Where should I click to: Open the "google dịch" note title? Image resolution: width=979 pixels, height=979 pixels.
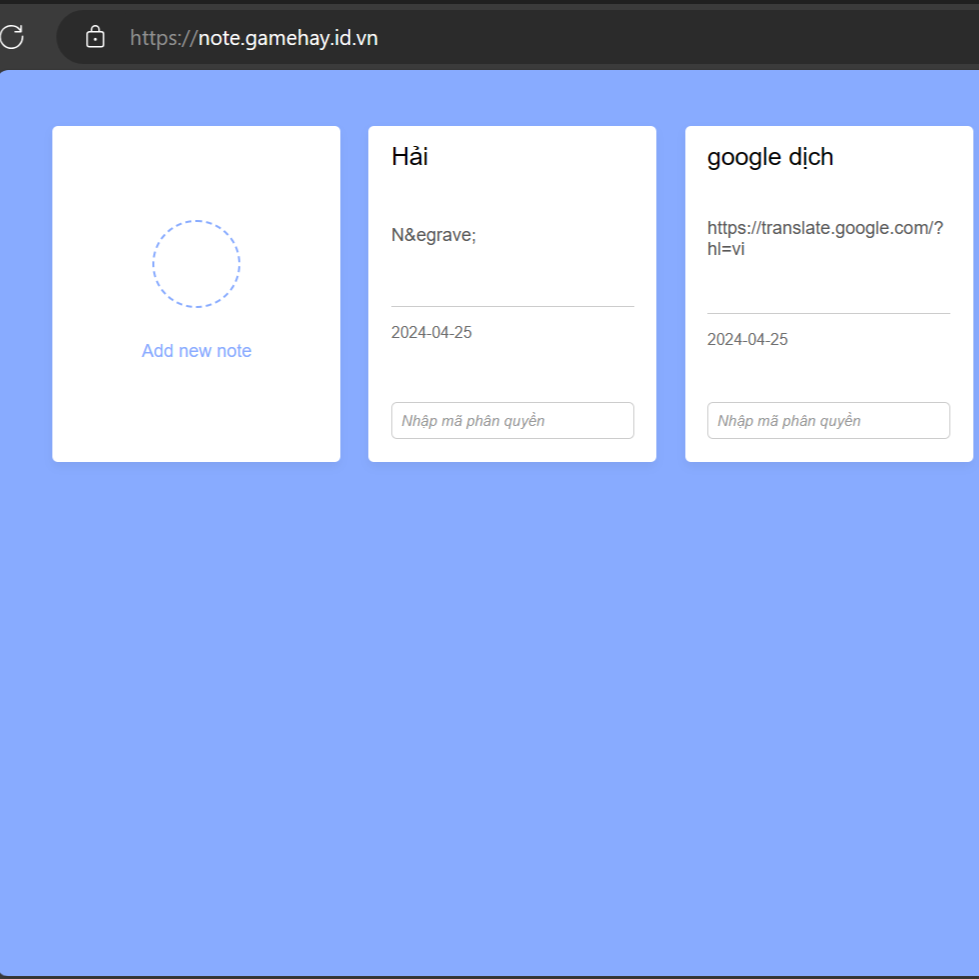click(x=770, y=157)
